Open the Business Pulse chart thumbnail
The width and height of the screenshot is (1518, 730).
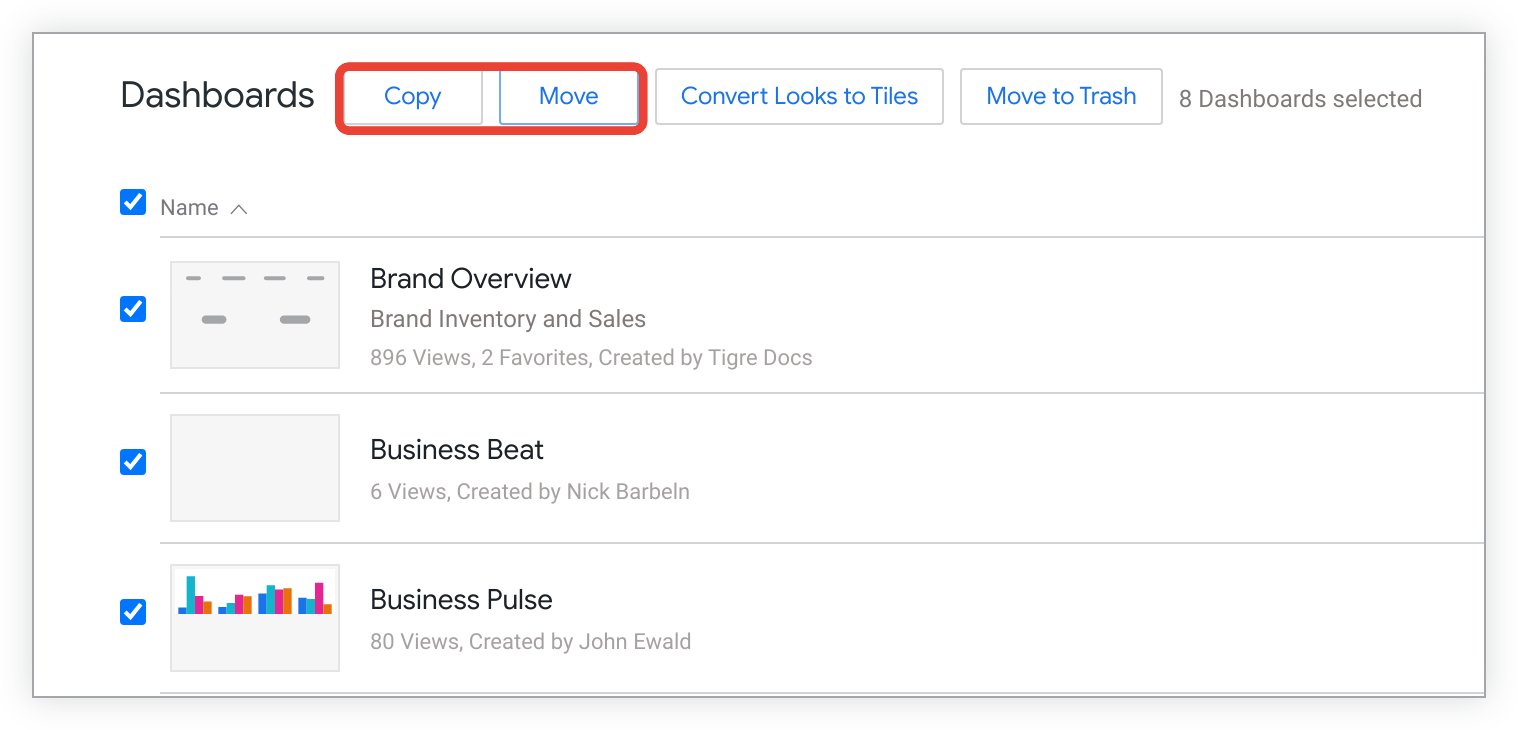tap(255, 617)
